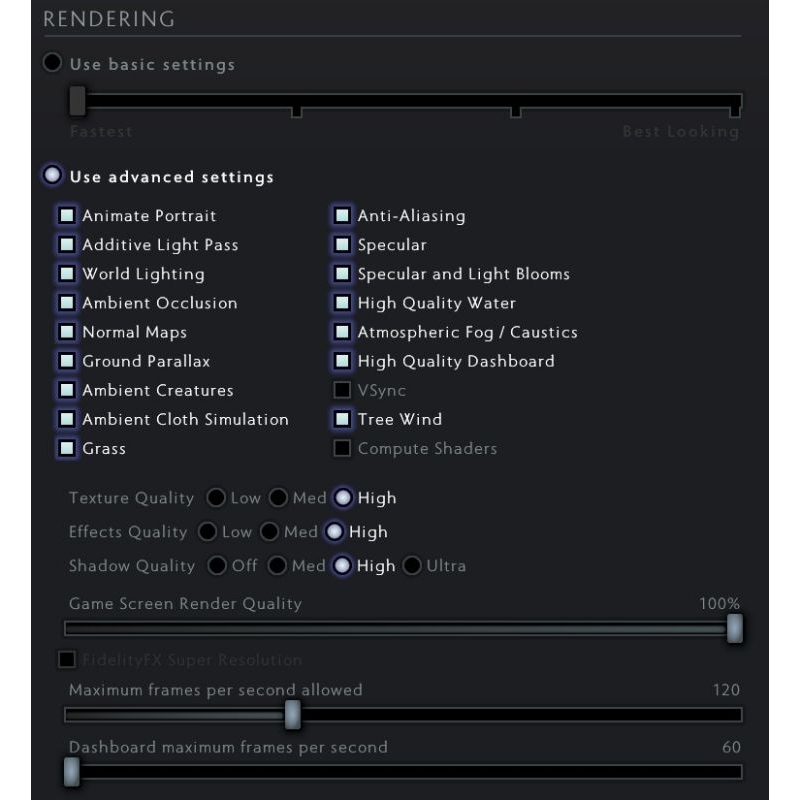
Task: Turn Shadow Quality Off
Action: pyautogui.click(x=217, y=565)
